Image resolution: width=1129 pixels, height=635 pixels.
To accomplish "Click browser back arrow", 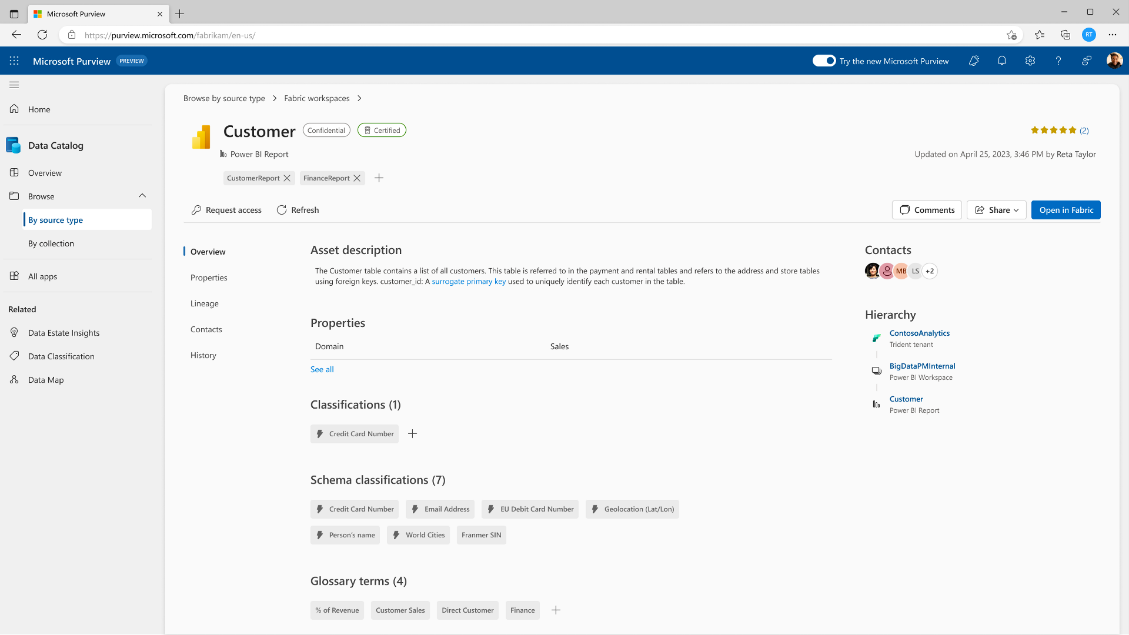I will click(16, 35).
